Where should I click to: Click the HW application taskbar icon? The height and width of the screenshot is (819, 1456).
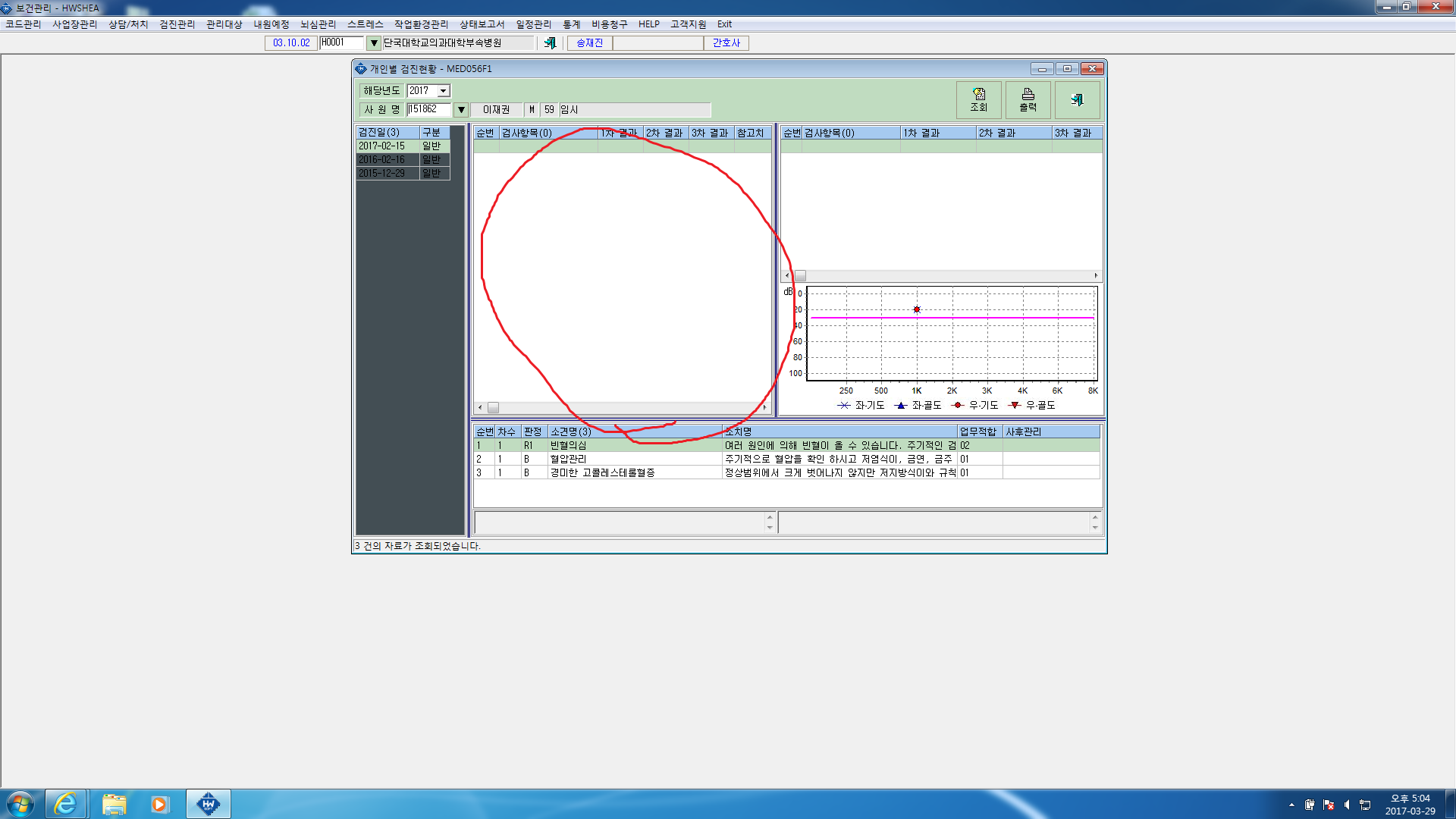tap(209, 804)
